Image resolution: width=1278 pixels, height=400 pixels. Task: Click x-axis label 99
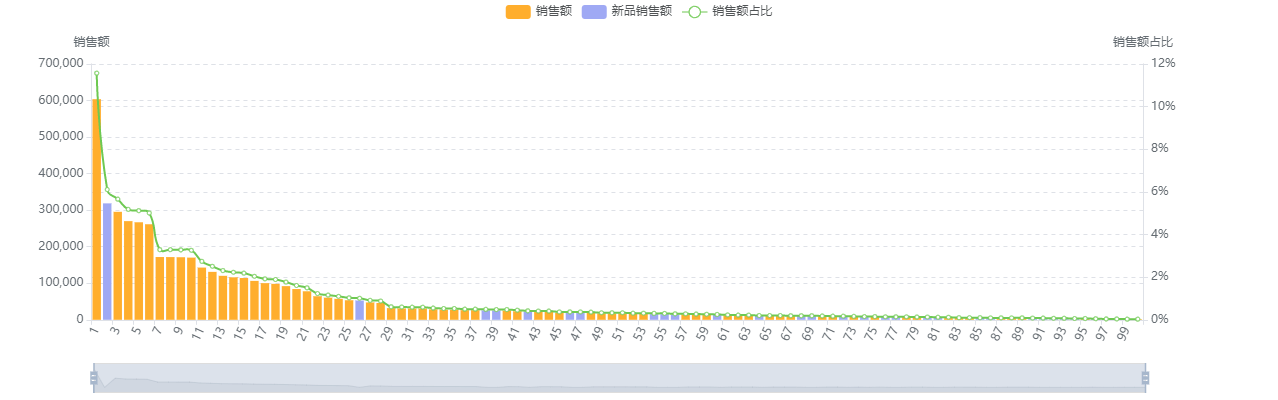[x=1122, y=333]
